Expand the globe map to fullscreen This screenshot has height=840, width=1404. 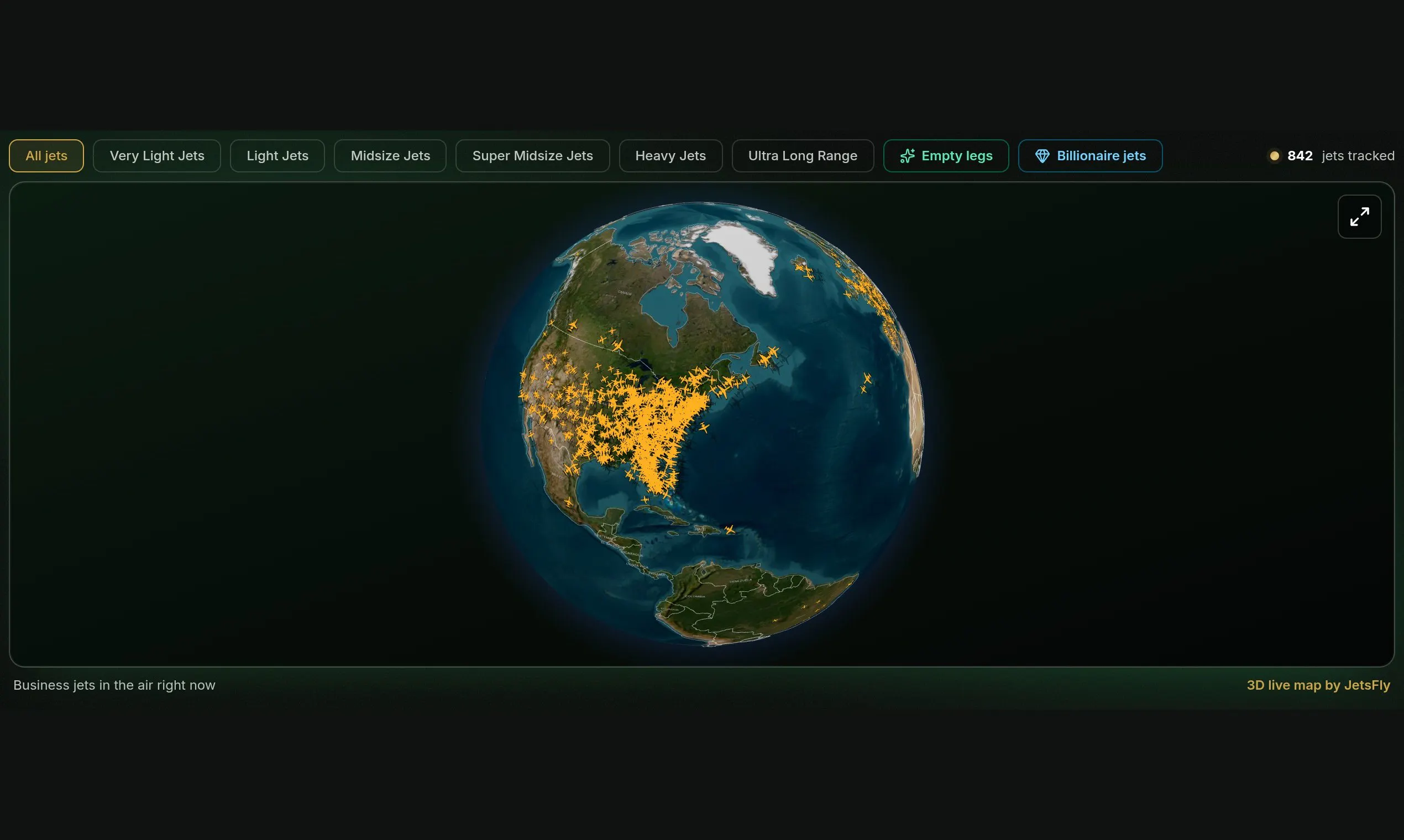click(1359, 217)
